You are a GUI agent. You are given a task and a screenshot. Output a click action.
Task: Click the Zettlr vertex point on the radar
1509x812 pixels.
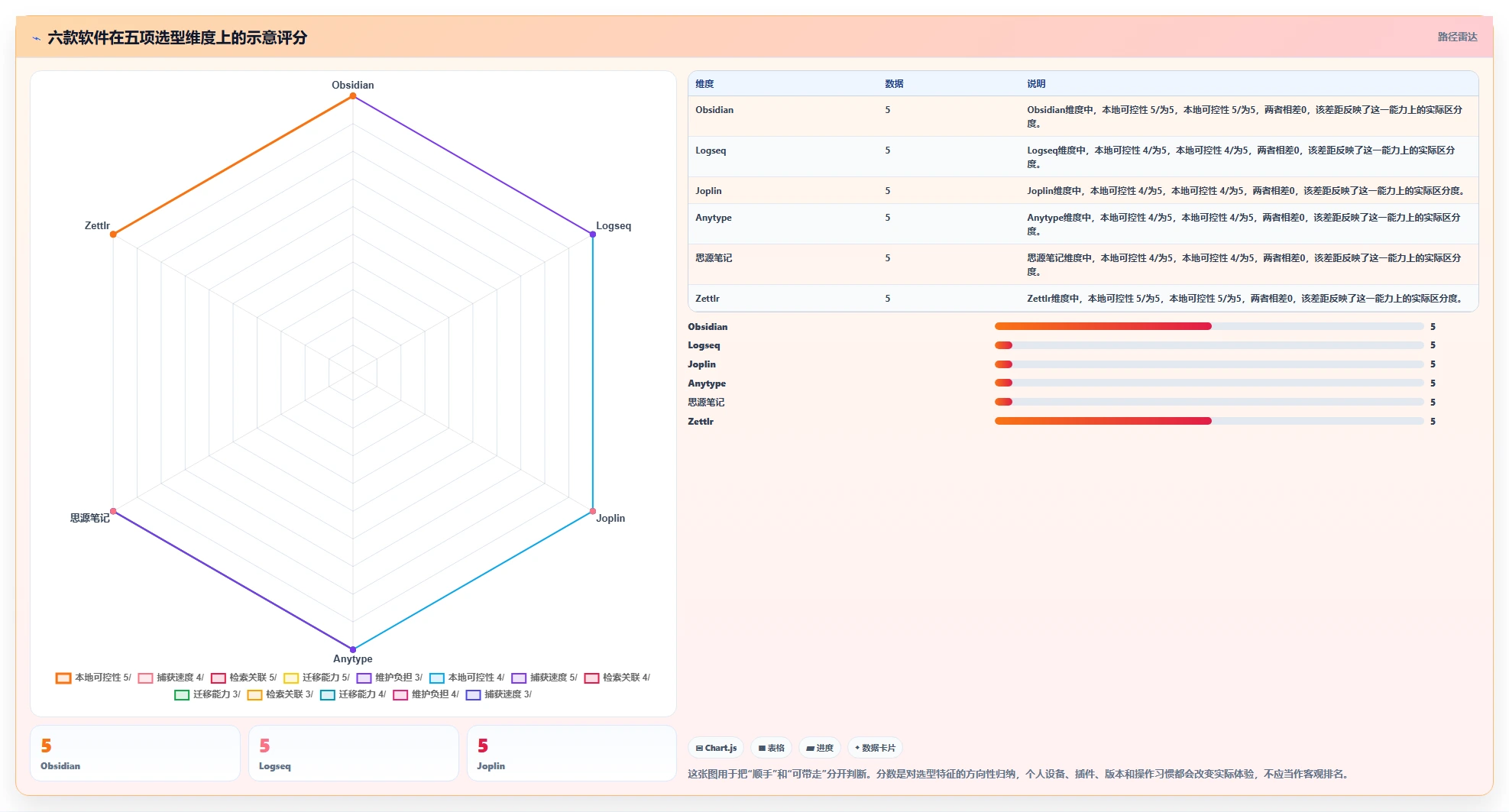point(113,234)
